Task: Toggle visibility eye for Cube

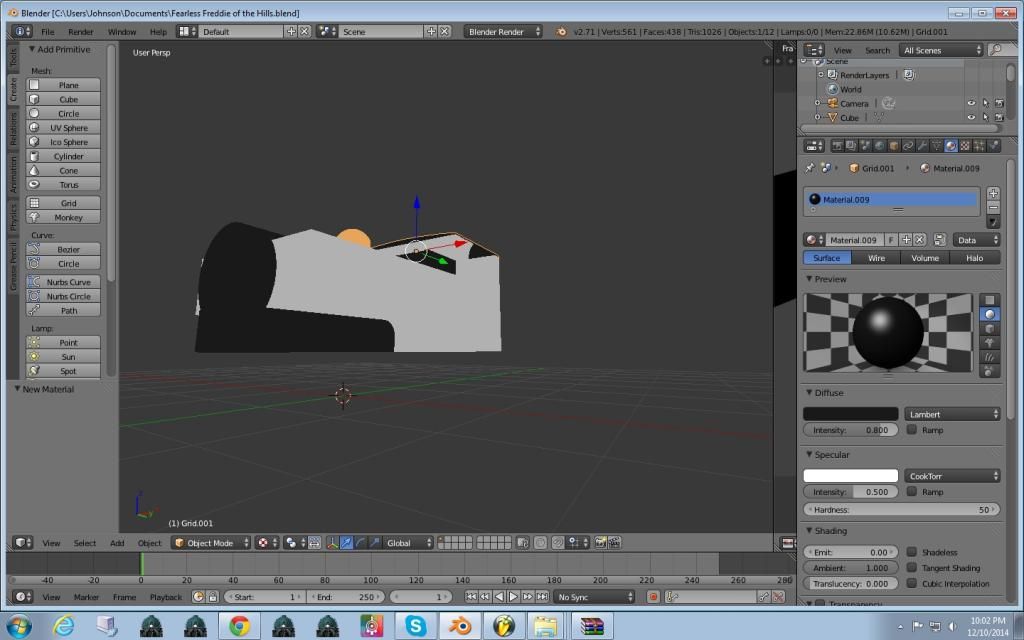Action: [x=971, y=118]
